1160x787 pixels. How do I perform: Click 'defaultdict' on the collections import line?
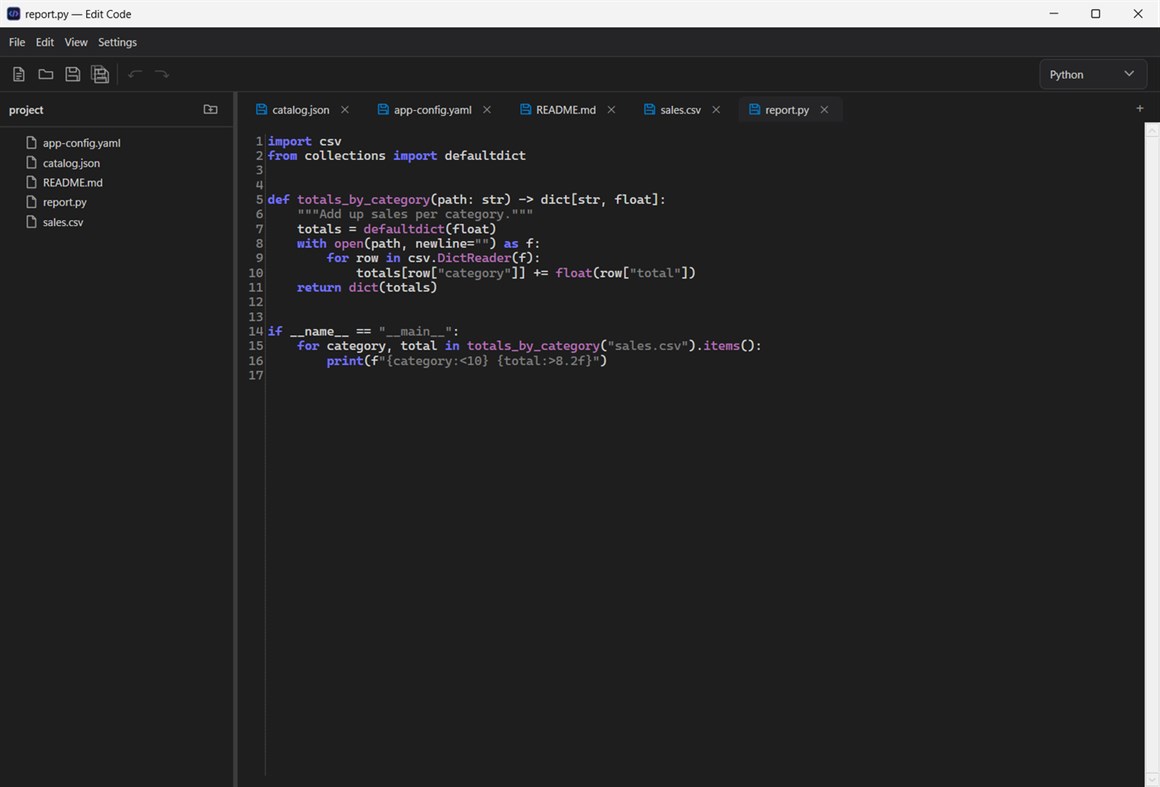tap(485, 155)
